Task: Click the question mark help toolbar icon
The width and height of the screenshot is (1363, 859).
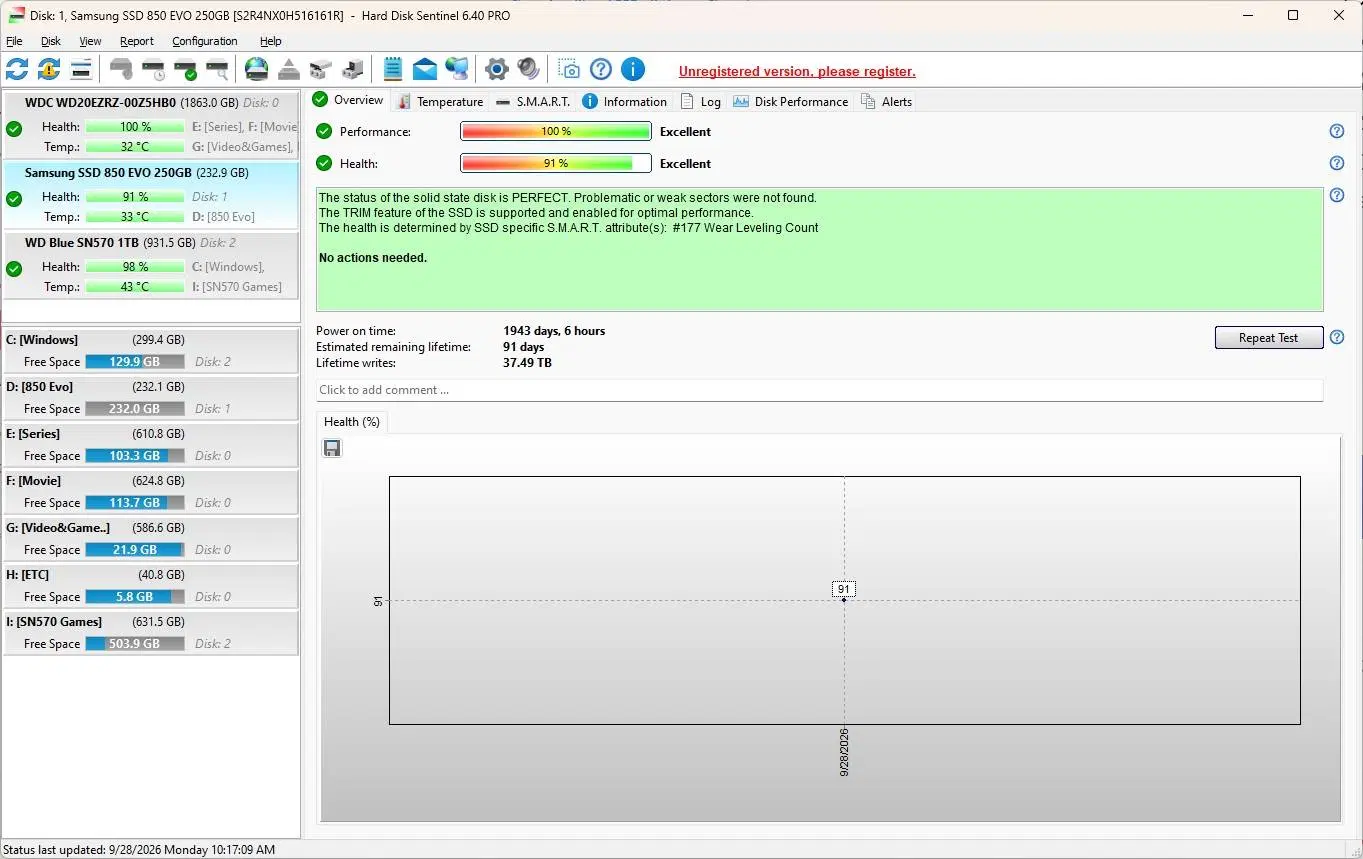Action: (601, 69)
